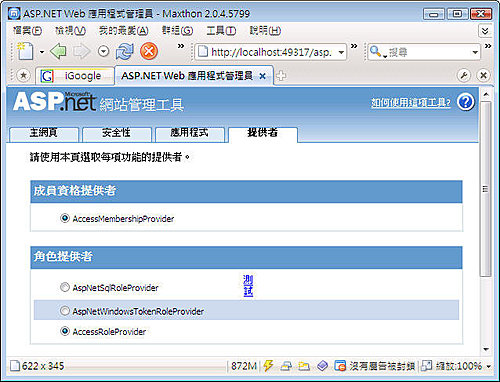
Task: Open the 我的最愛(A) menu
Action: 123,31
